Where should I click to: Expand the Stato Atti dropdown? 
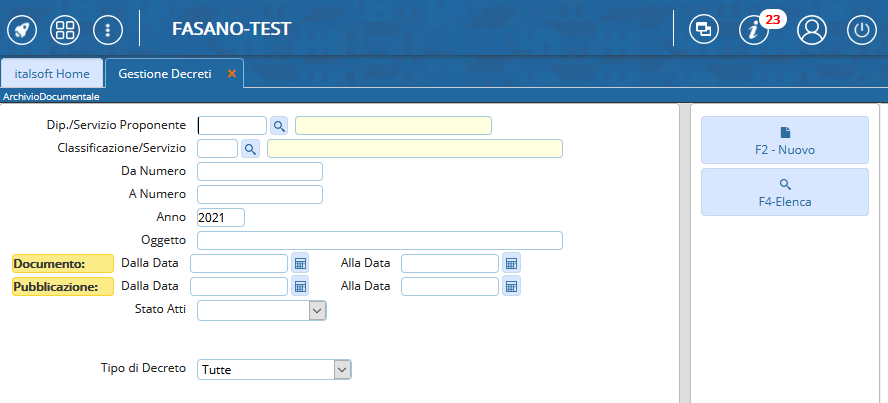click(x=317, y=311)
